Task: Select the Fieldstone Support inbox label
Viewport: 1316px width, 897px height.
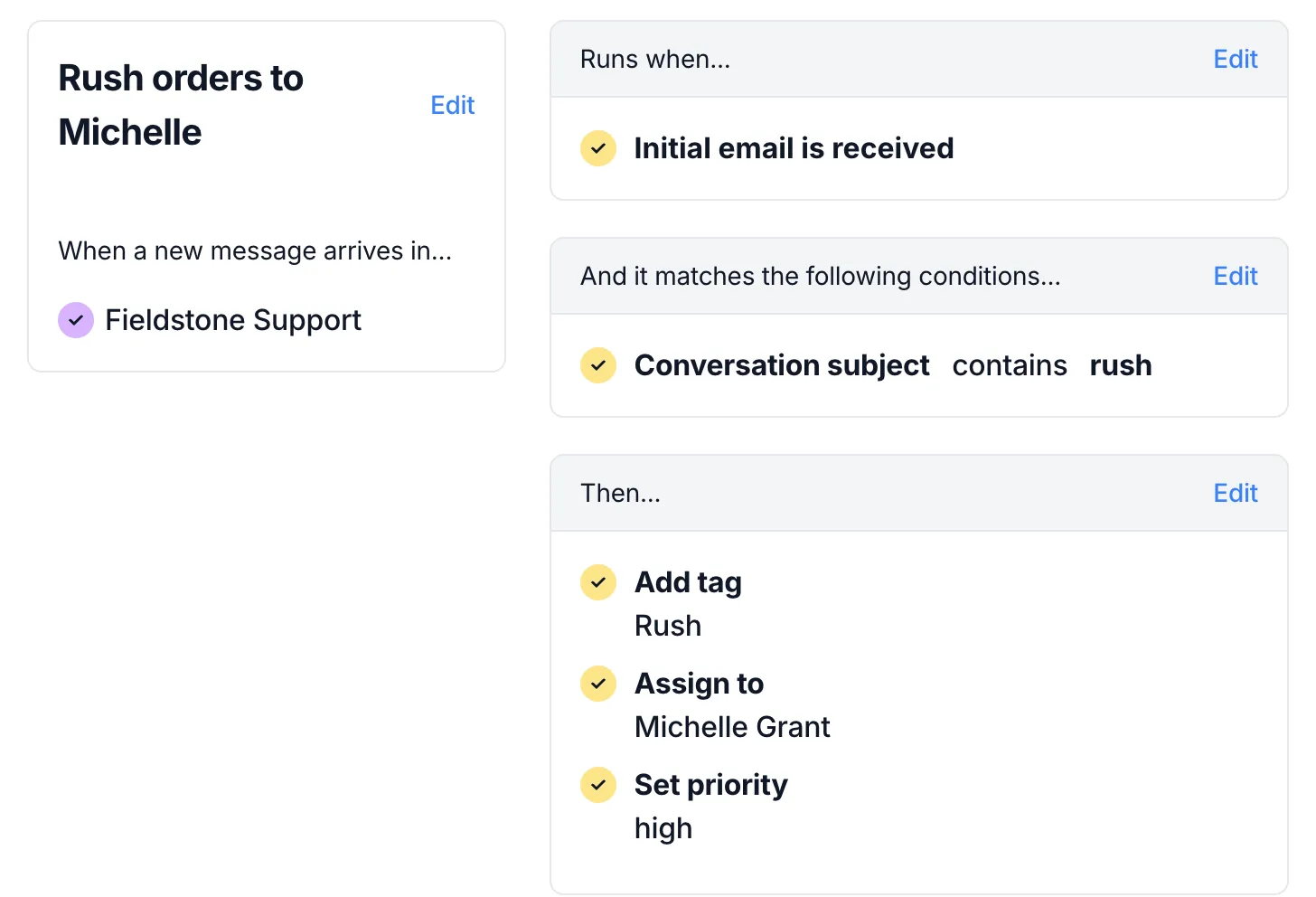Action: coord(233,320)
